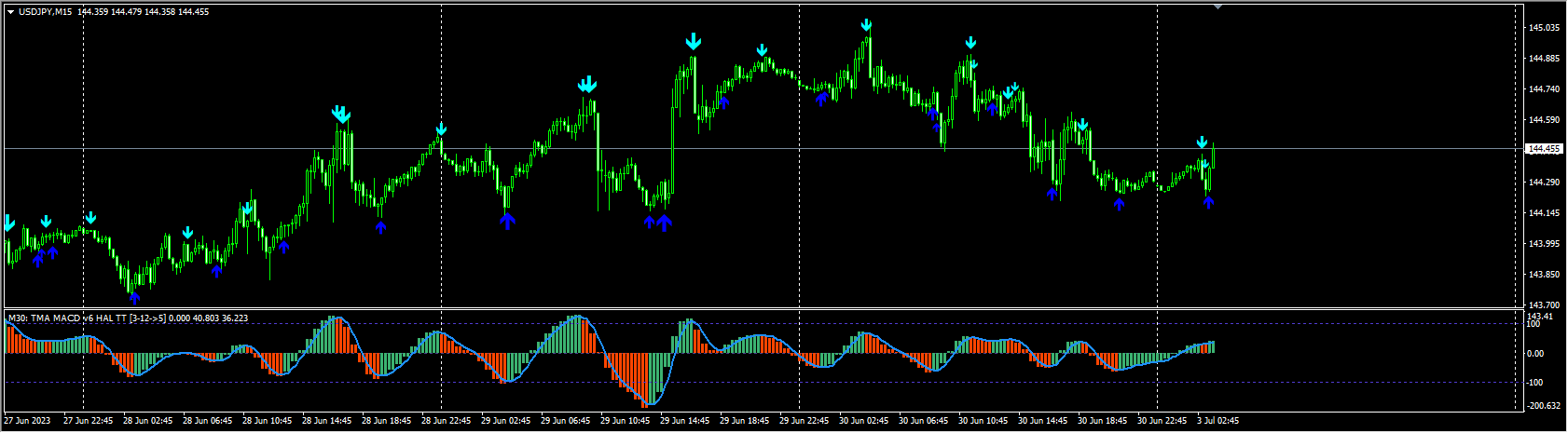
Task: Click the 143.850 price axis label
Action: click(x=1545, y=275)
